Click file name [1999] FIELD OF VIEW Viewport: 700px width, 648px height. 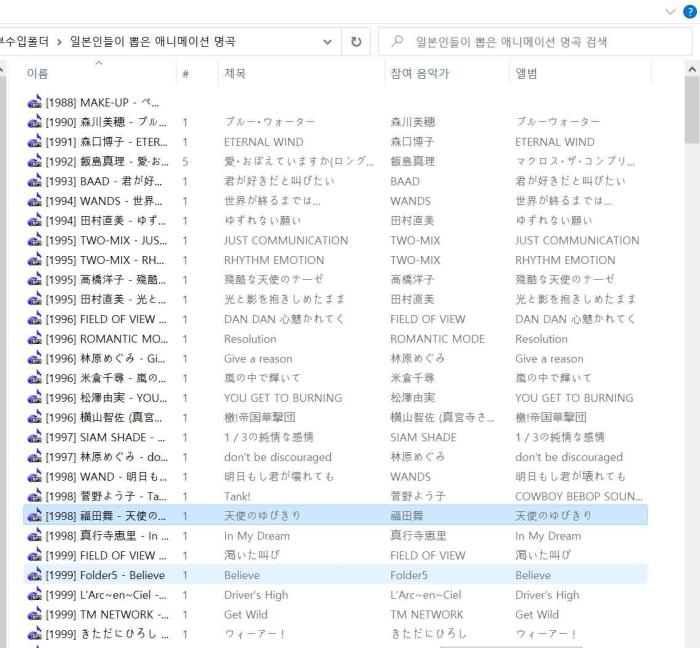[x=106, y=555]
